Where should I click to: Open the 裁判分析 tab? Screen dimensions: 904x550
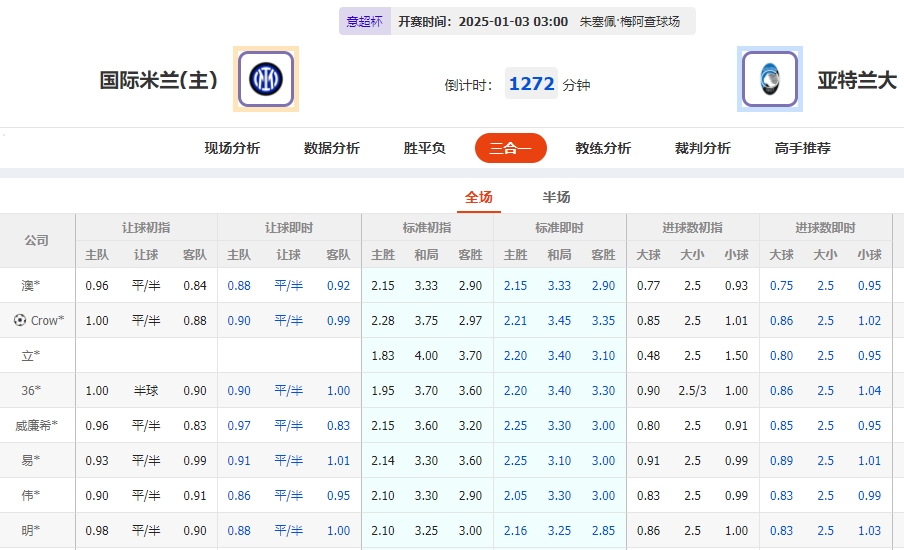point(703,148)
